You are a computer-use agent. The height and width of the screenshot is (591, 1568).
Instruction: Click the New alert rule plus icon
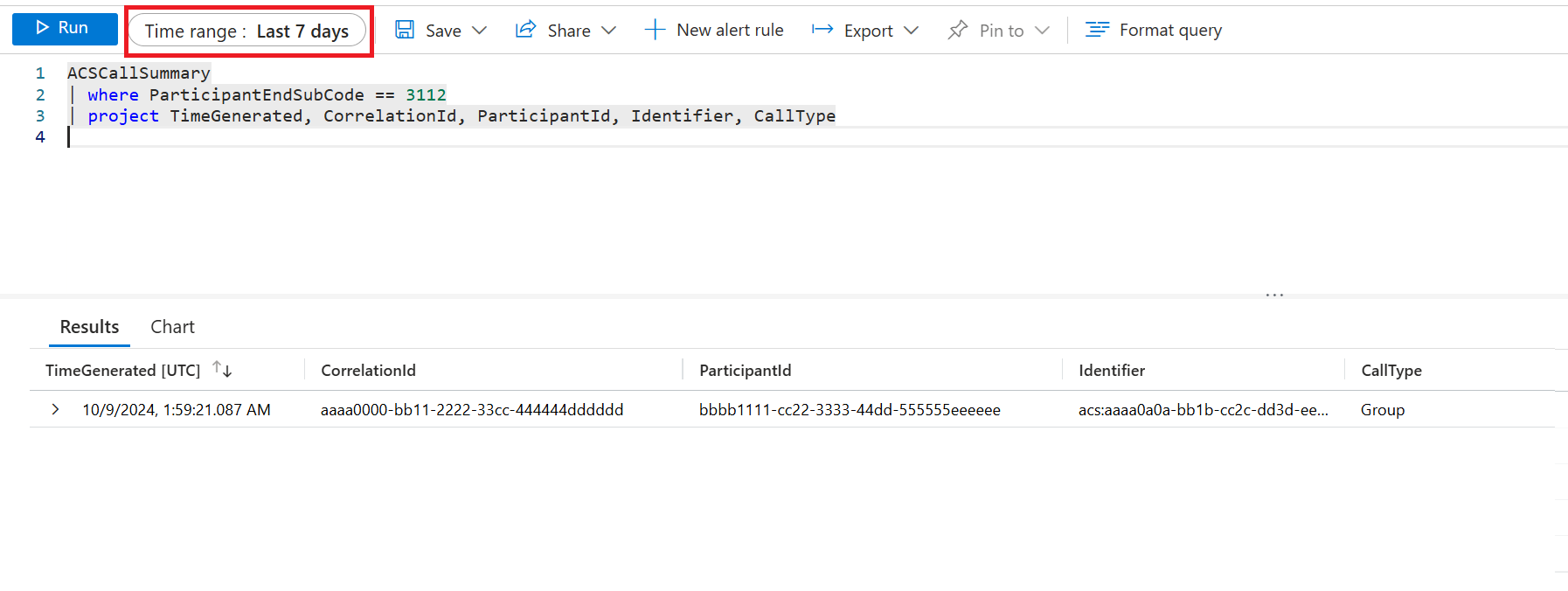pyautogui.click(x=655, y=31)
